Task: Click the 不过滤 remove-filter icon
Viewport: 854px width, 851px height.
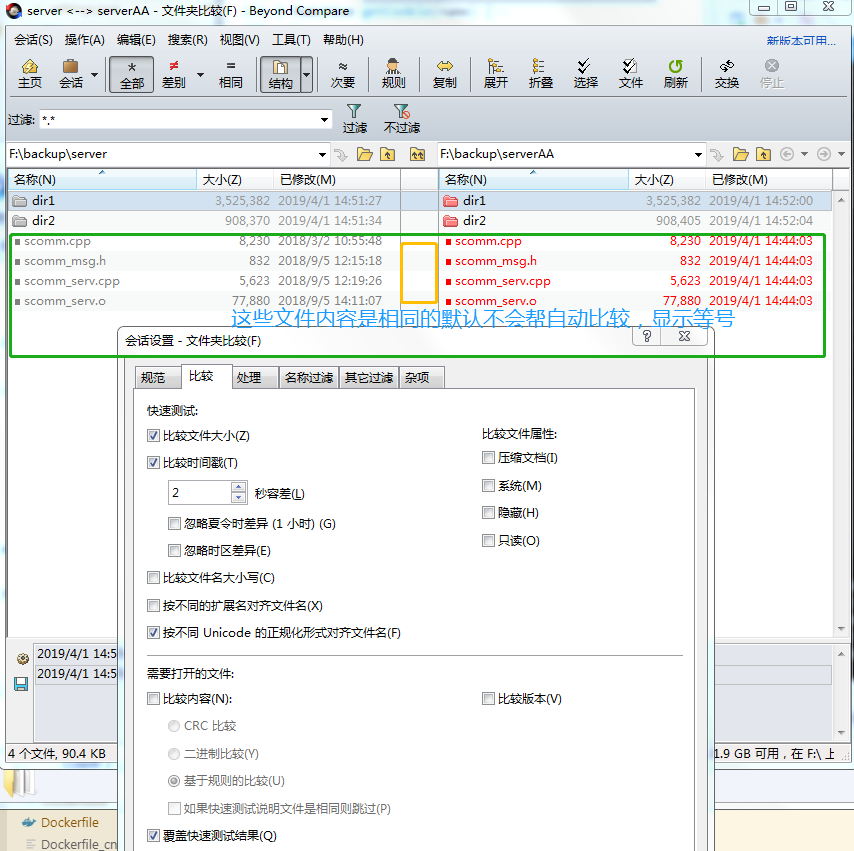Action: pyautogui.click(x=402, y=119)
